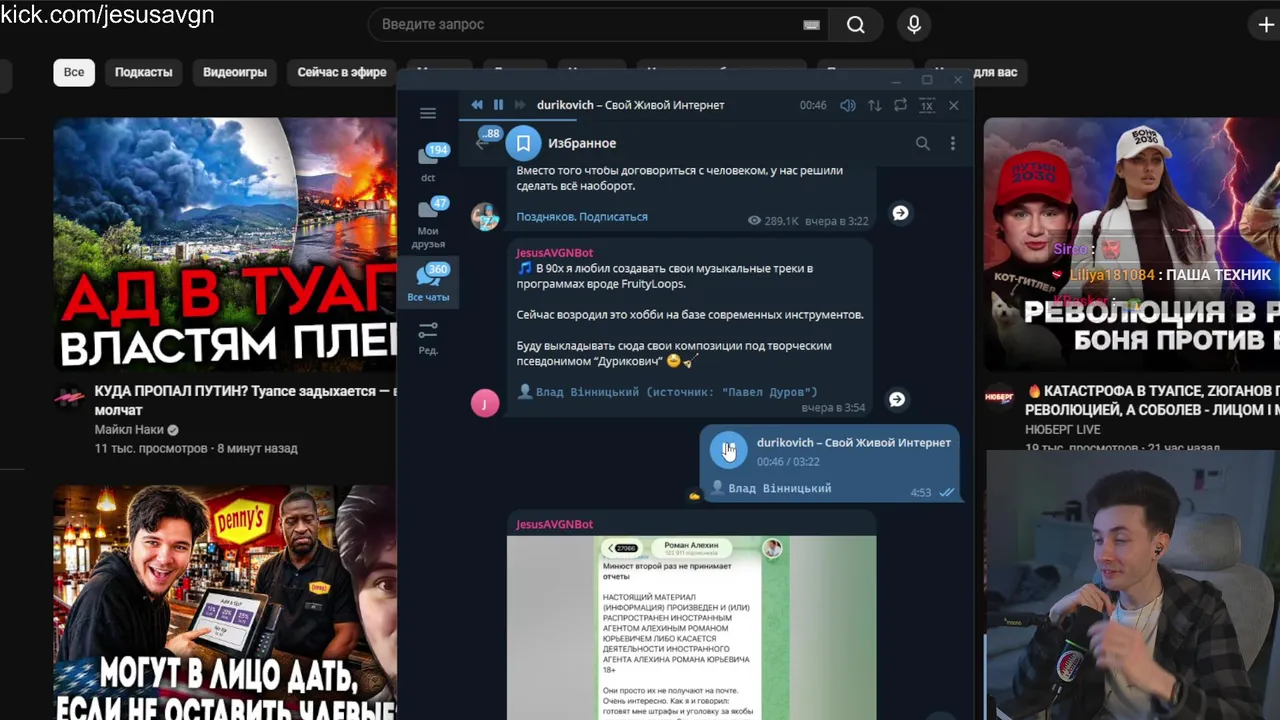This screenshot has width=1280, height=720.
Task: Open НЮБЕРГ channel avatar icon
Action: [999, 397]
